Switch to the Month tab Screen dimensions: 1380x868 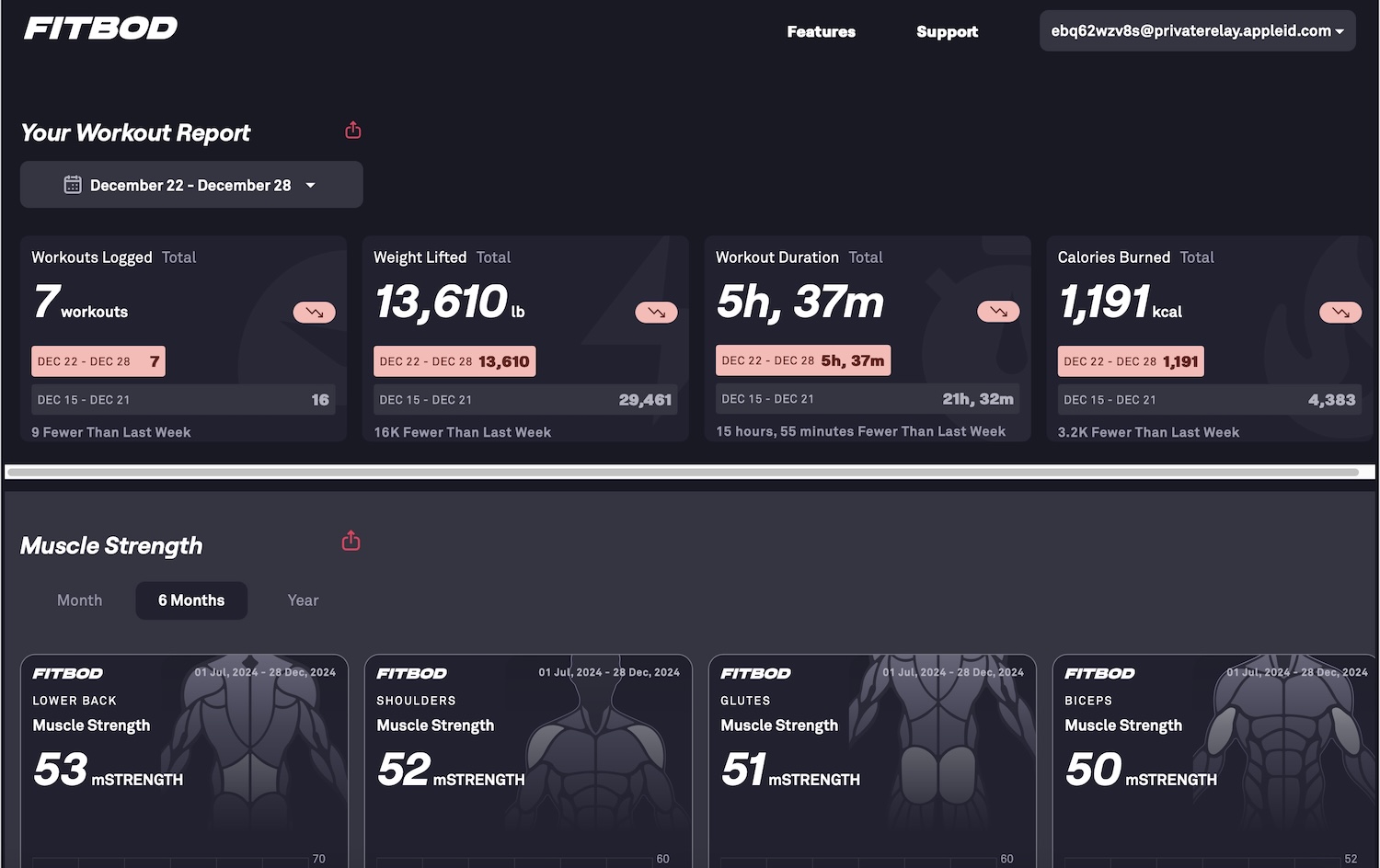coord(80,600)
